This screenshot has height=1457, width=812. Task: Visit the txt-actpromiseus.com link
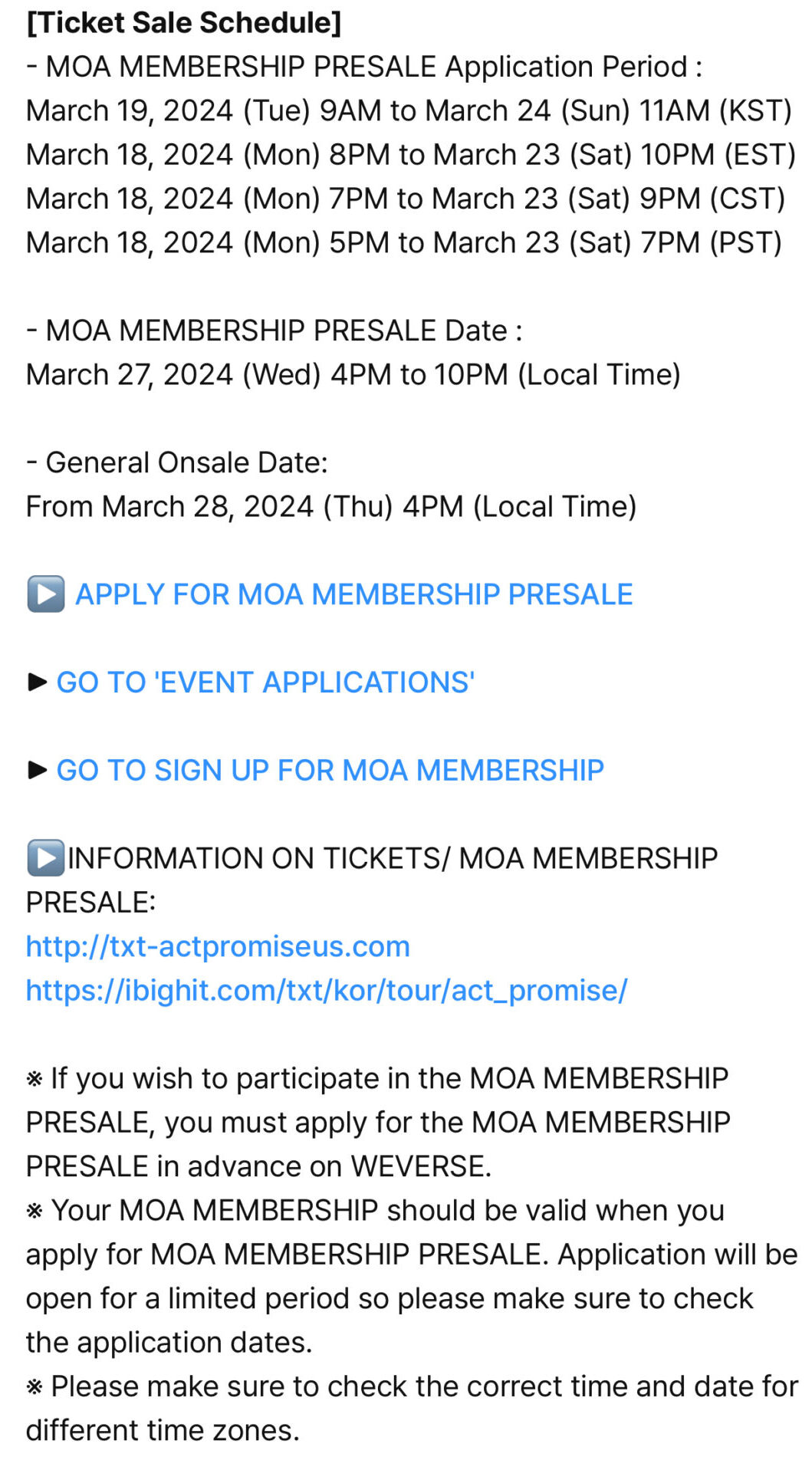[218, 946]
